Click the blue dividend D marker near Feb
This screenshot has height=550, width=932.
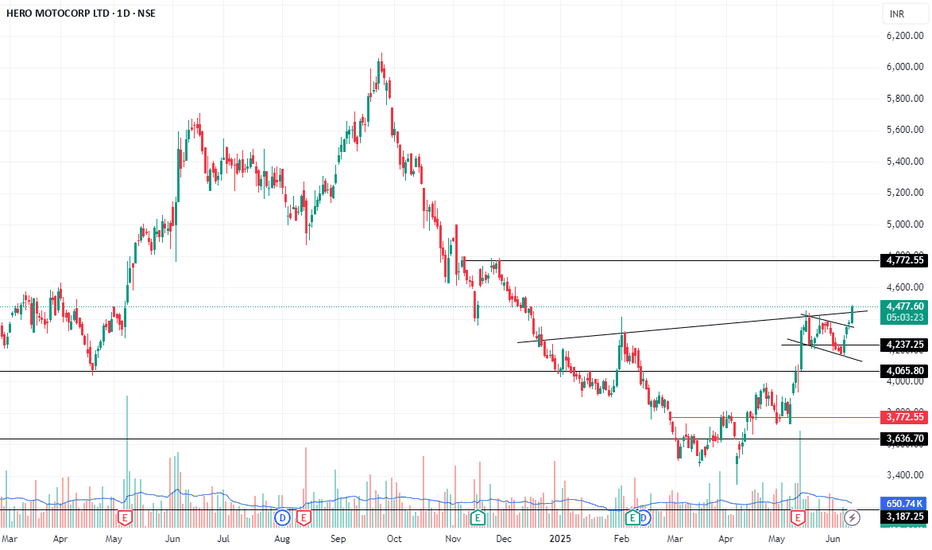click(644, 518)
